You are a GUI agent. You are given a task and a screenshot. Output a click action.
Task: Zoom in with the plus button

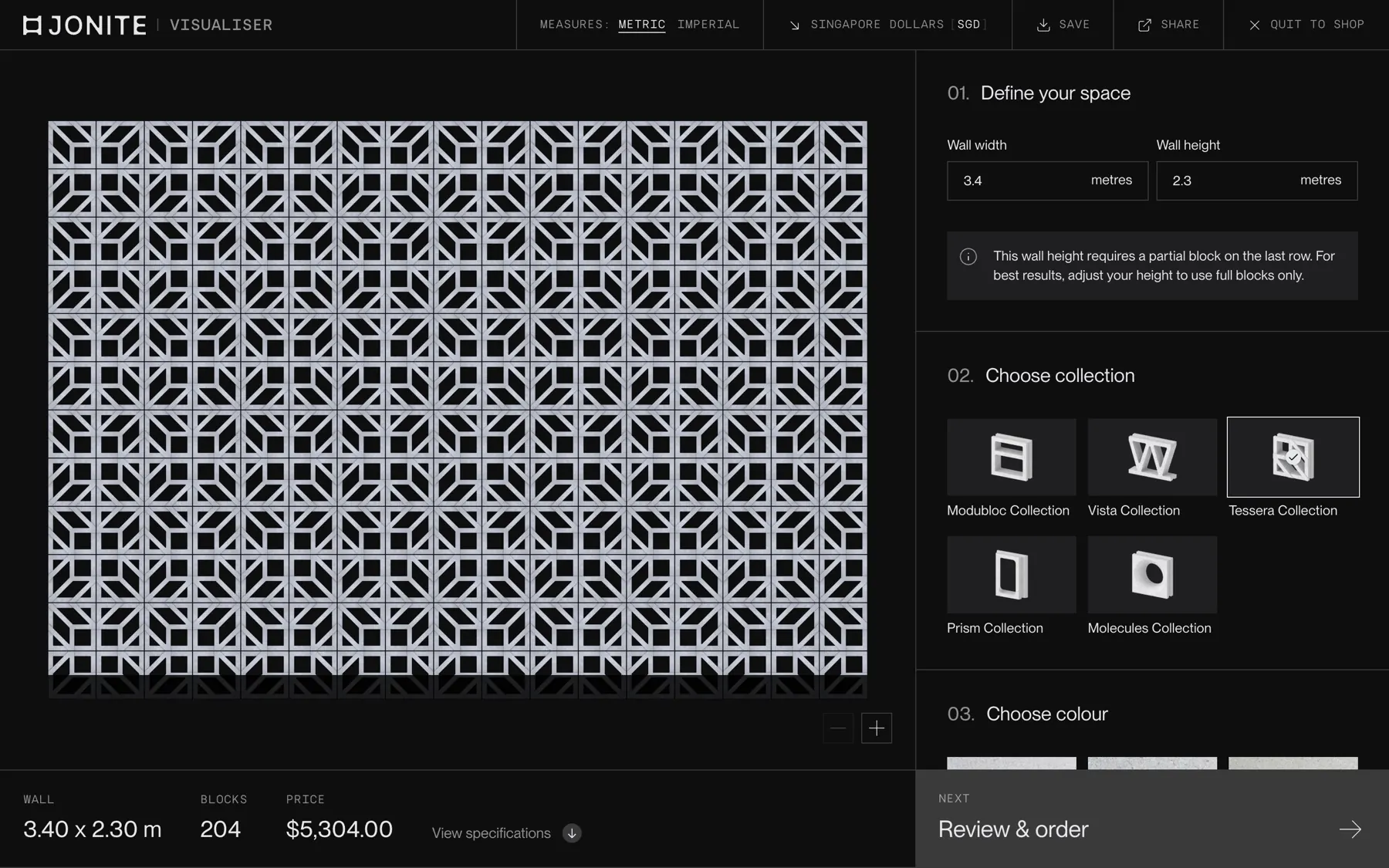[877, 728]
